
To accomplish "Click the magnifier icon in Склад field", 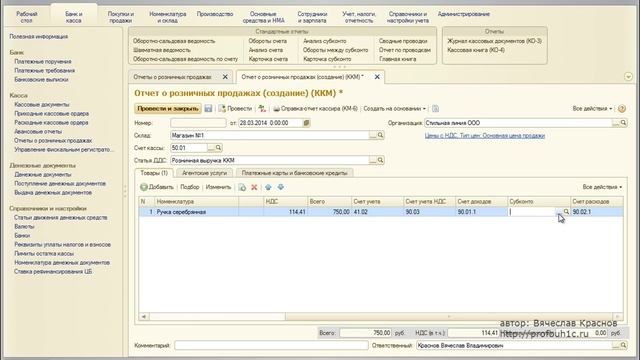I will [380, 135].
